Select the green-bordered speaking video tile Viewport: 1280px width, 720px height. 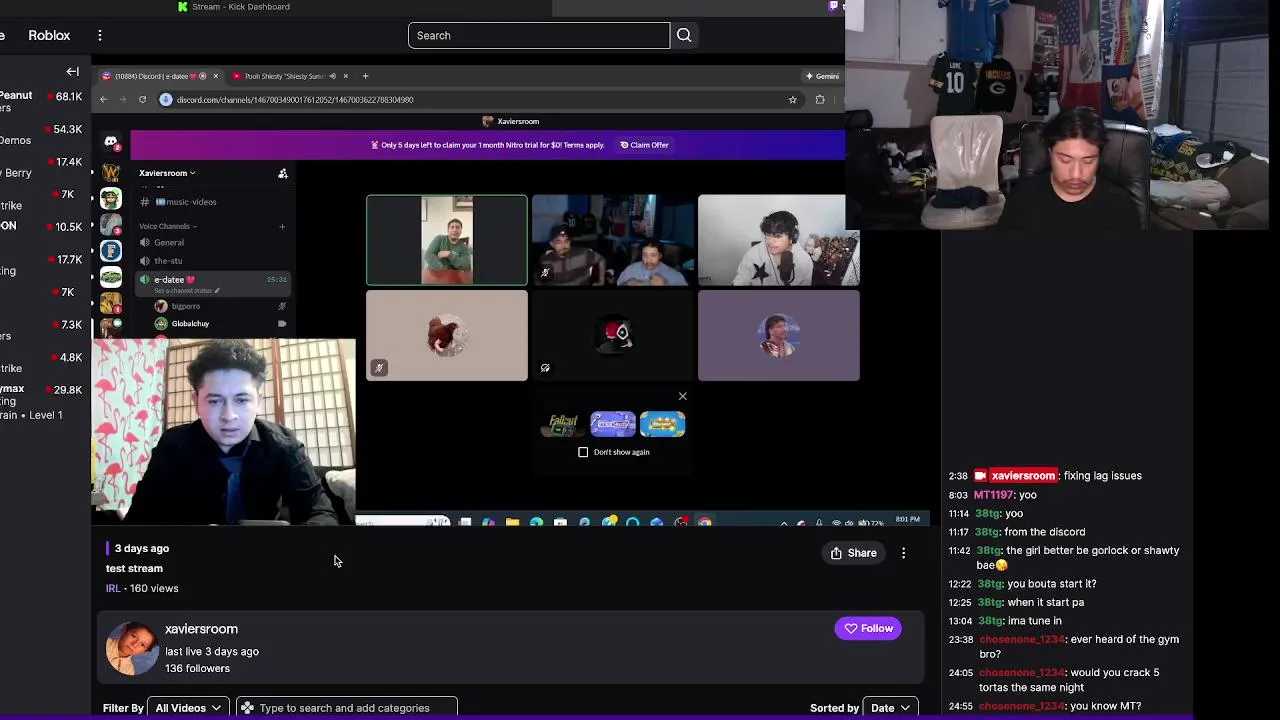pos(446,240)
